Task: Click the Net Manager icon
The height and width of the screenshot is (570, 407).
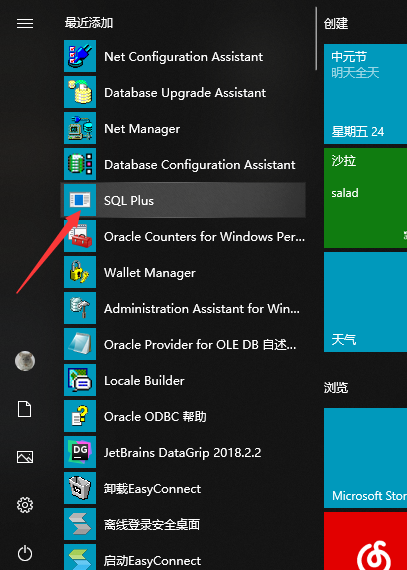Action: point(80,128)
